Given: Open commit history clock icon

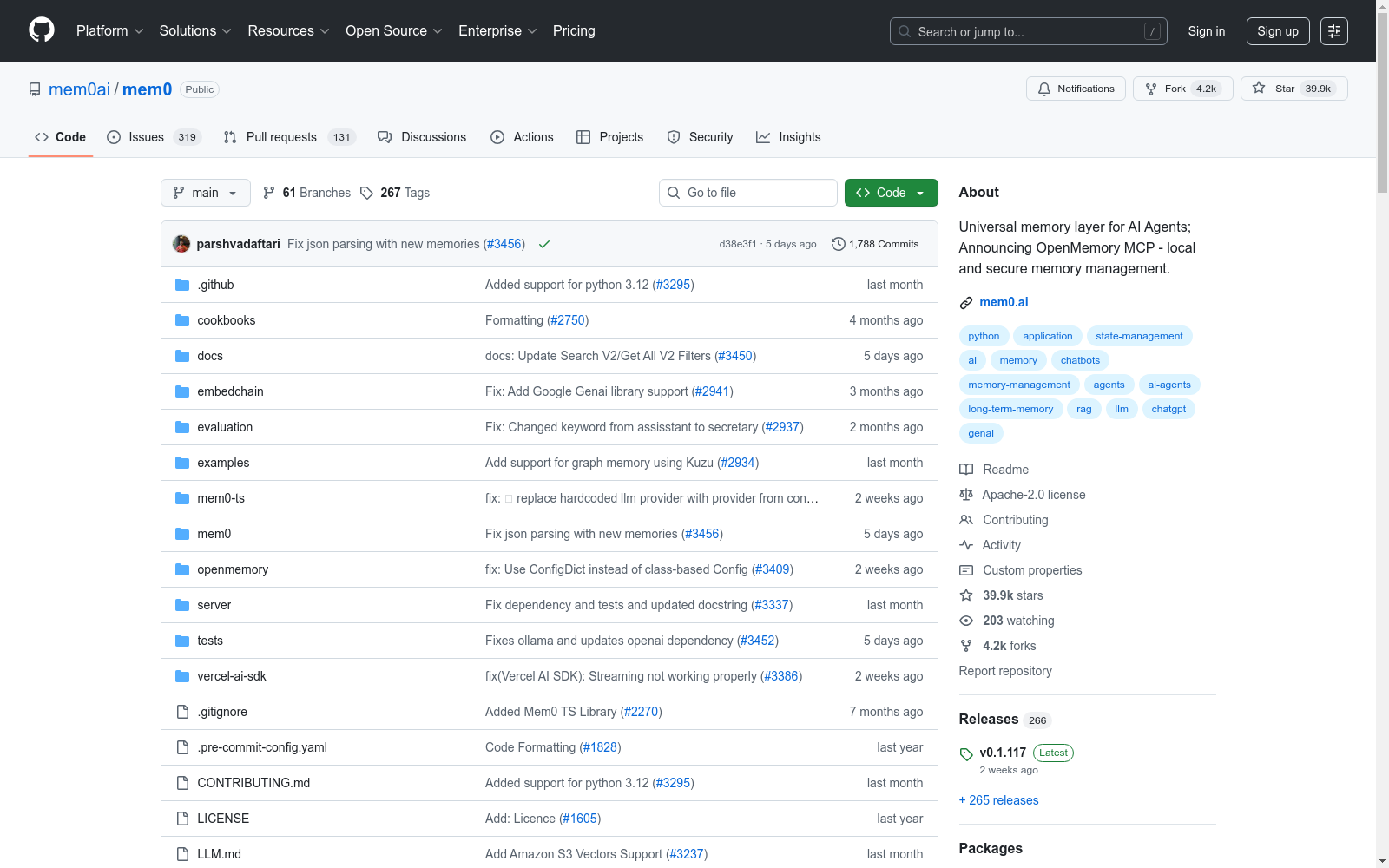Looking at the screenshot, I should click(838, 244).
